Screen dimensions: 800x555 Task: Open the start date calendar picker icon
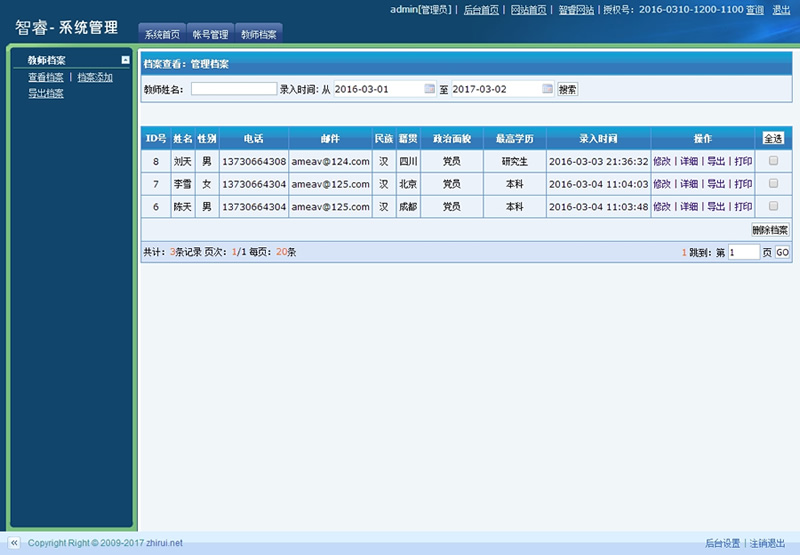coord(430,89)
